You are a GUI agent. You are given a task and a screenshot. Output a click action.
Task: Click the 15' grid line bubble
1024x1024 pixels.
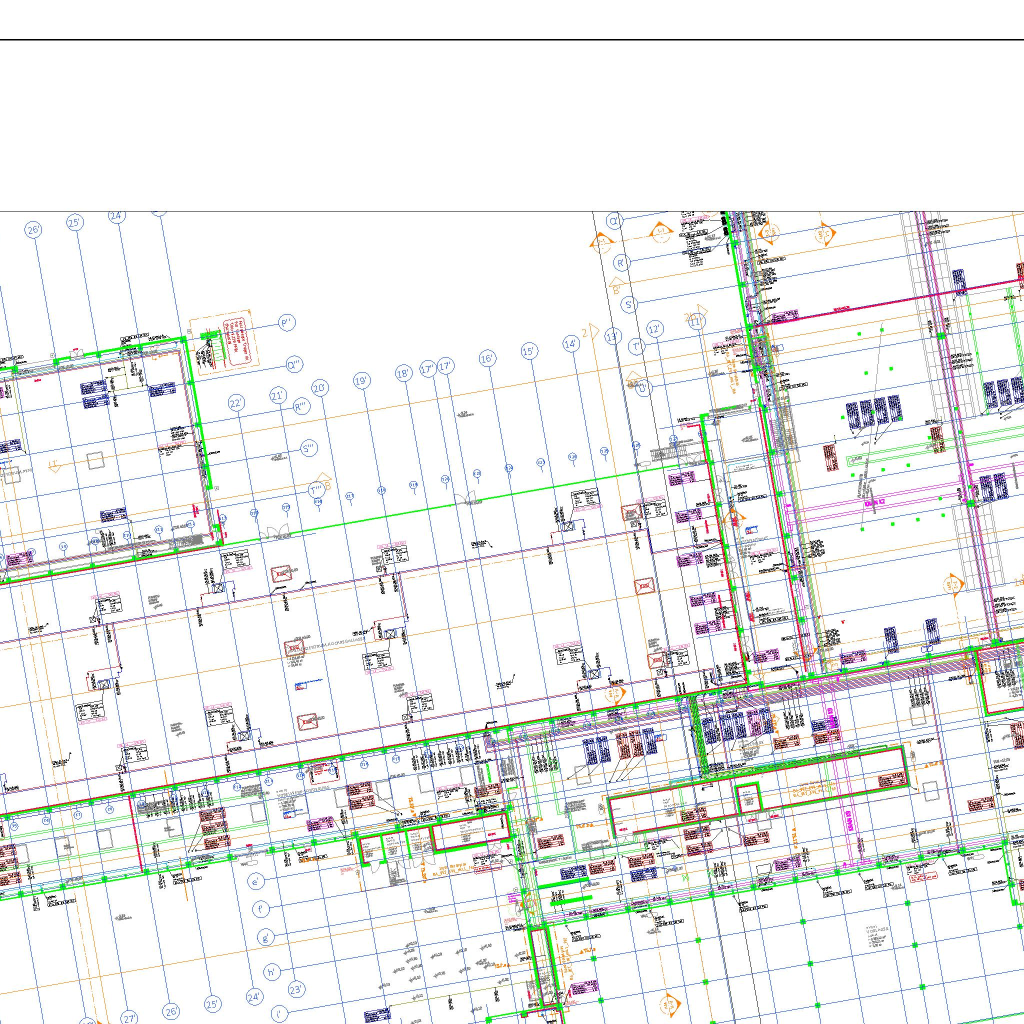click(529, 351)
